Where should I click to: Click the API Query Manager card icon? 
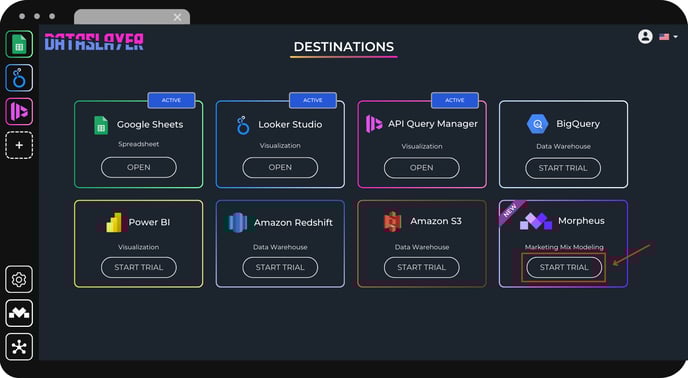[x=374, y=124]
